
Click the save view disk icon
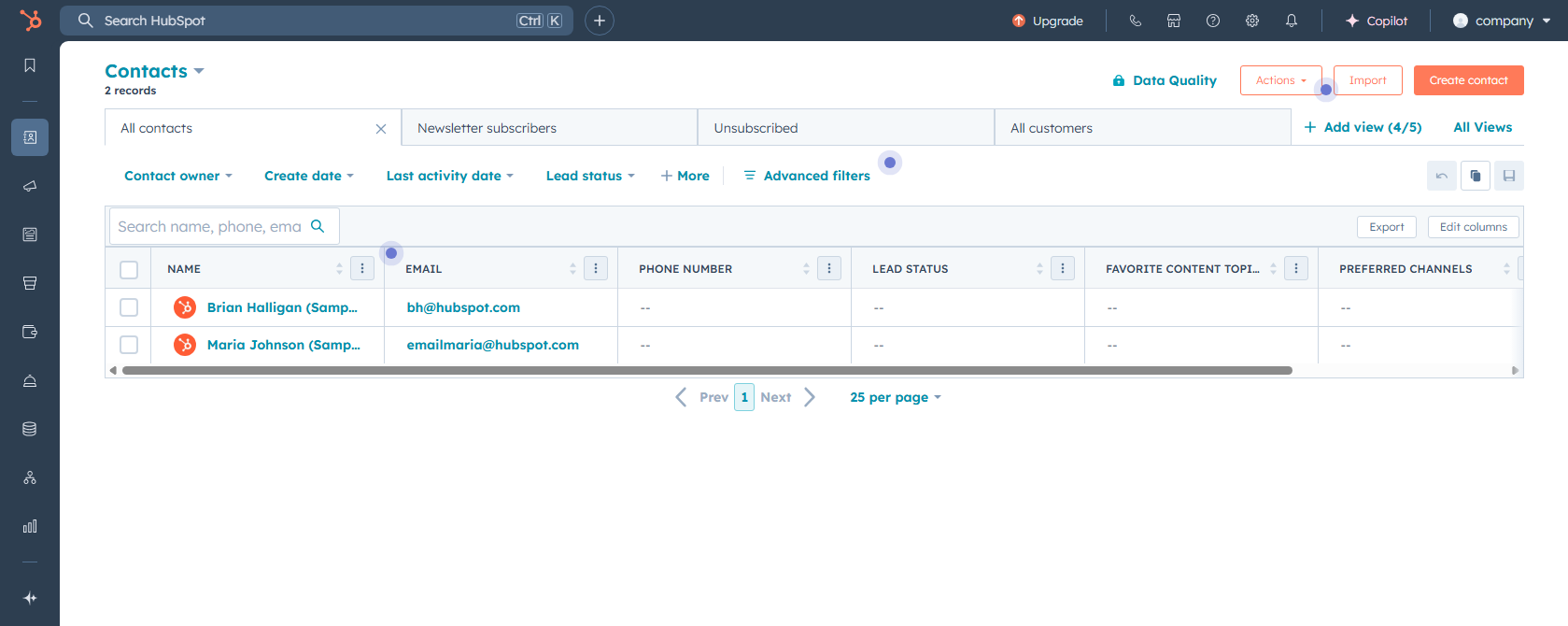coord(1509,176)
